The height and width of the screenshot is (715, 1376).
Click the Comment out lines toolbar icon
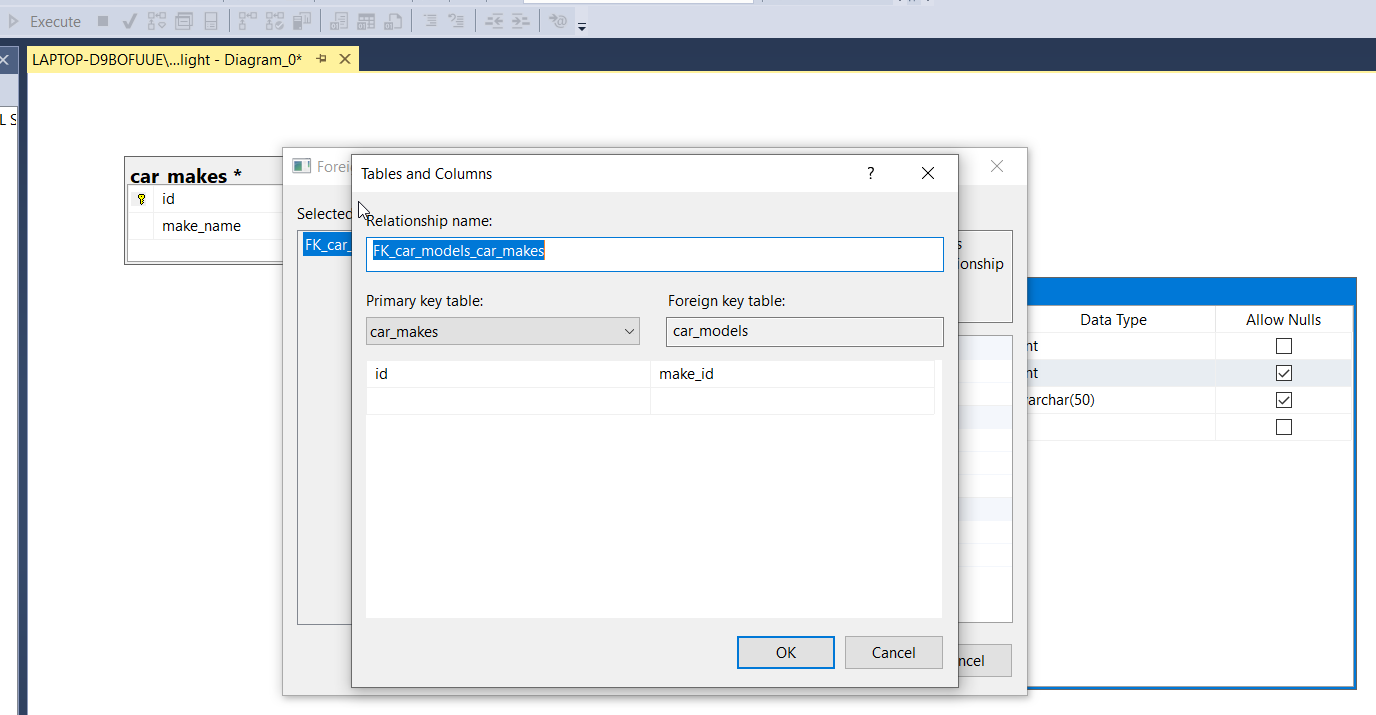(x=429, y=21)
